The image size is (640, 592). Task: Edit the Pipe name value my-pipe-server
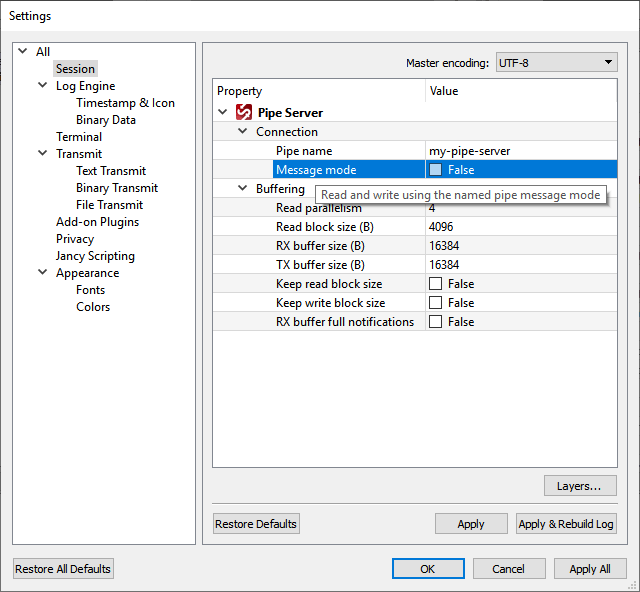(521, 151)
